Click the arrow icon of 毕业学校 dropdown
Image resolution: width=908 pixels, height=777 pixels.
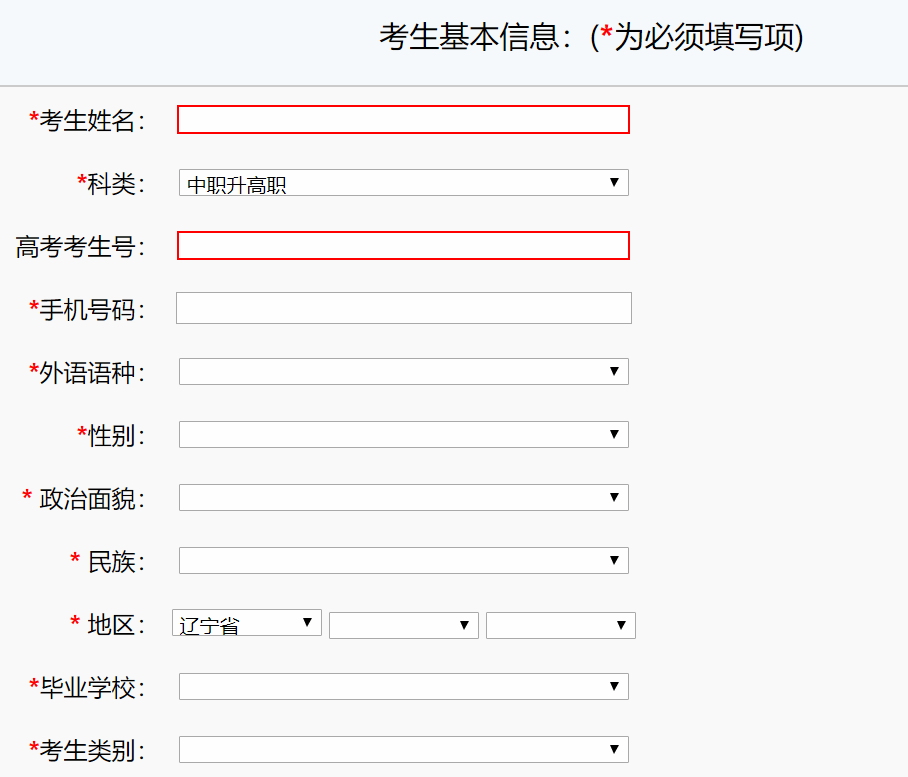click(x=614, y=687)
